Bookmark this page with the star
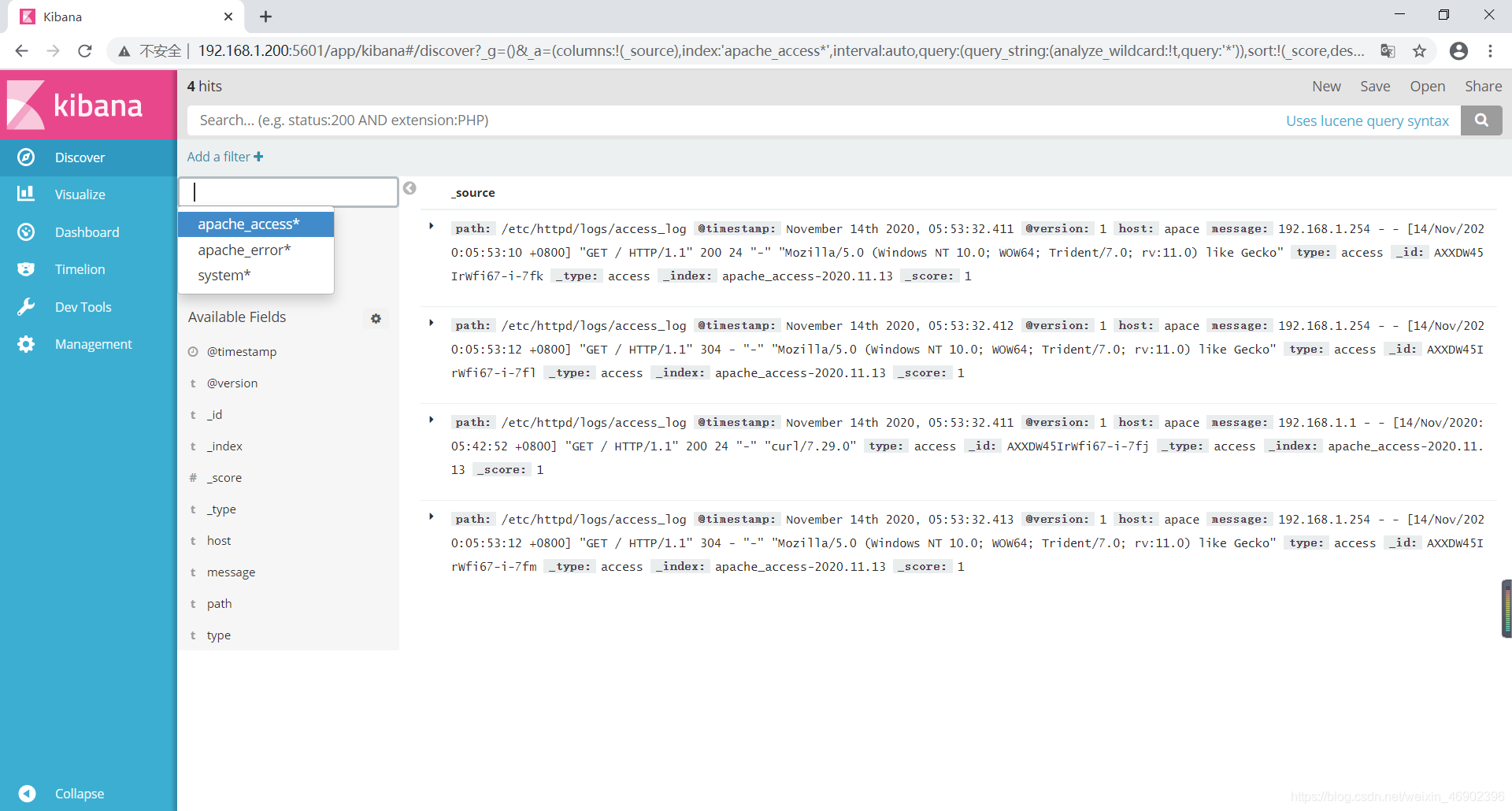Image resolution: width=1512 pixels, height=811 pixels. [1419, 51]
